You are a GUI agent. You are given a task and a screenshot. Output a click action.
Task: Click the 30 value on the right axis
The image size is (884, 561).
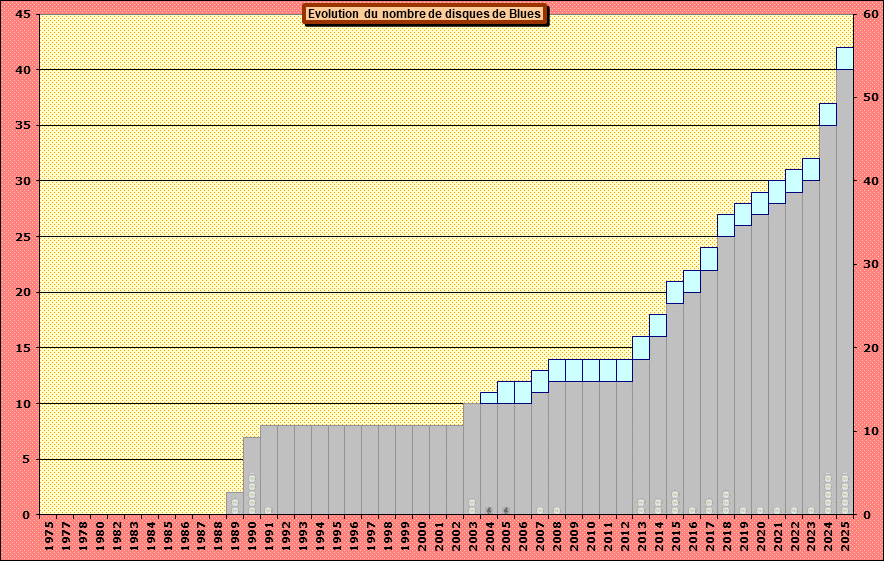click(x=870, y=265)
